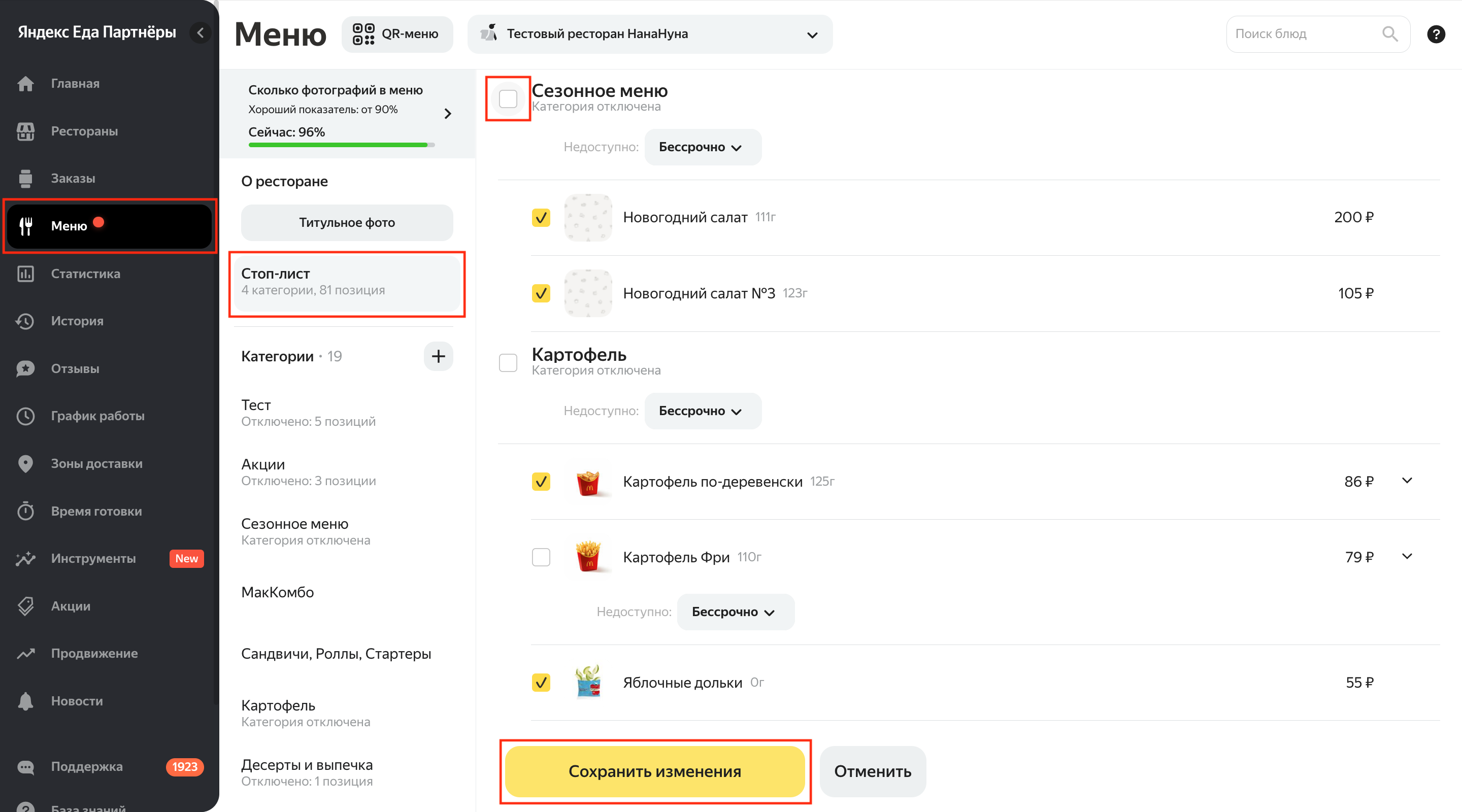Screen dimensions: 1462x812
Task: Select the Акции category in the list
Action: (x=347, y=472)
